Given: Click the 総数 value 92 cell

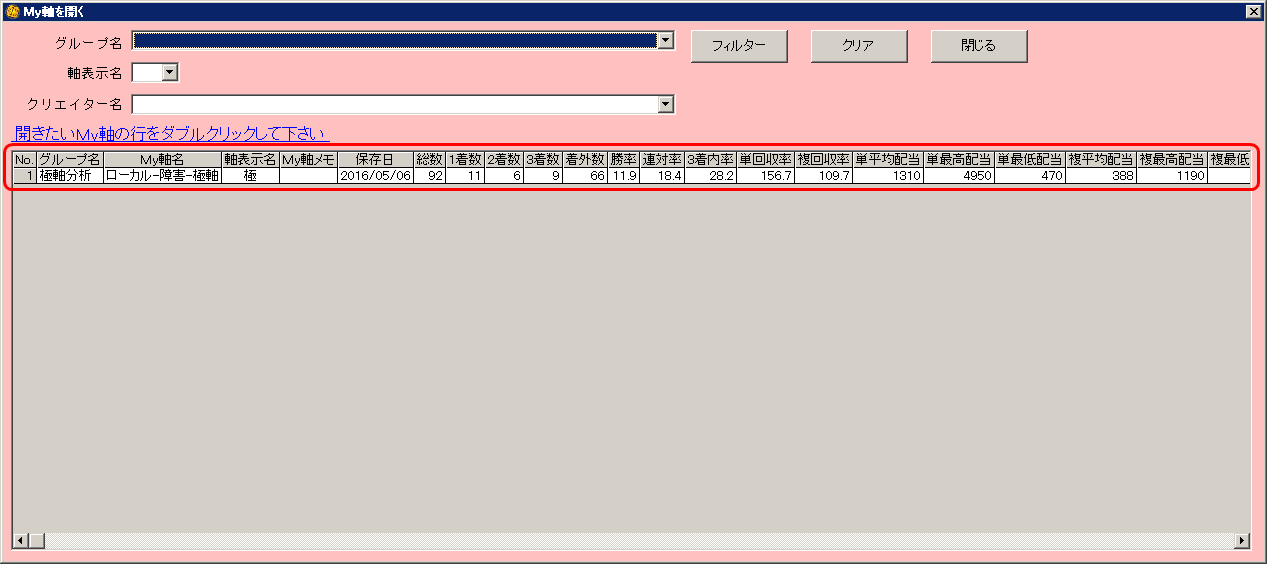Looking at the screenshot, I should (429, 175).
